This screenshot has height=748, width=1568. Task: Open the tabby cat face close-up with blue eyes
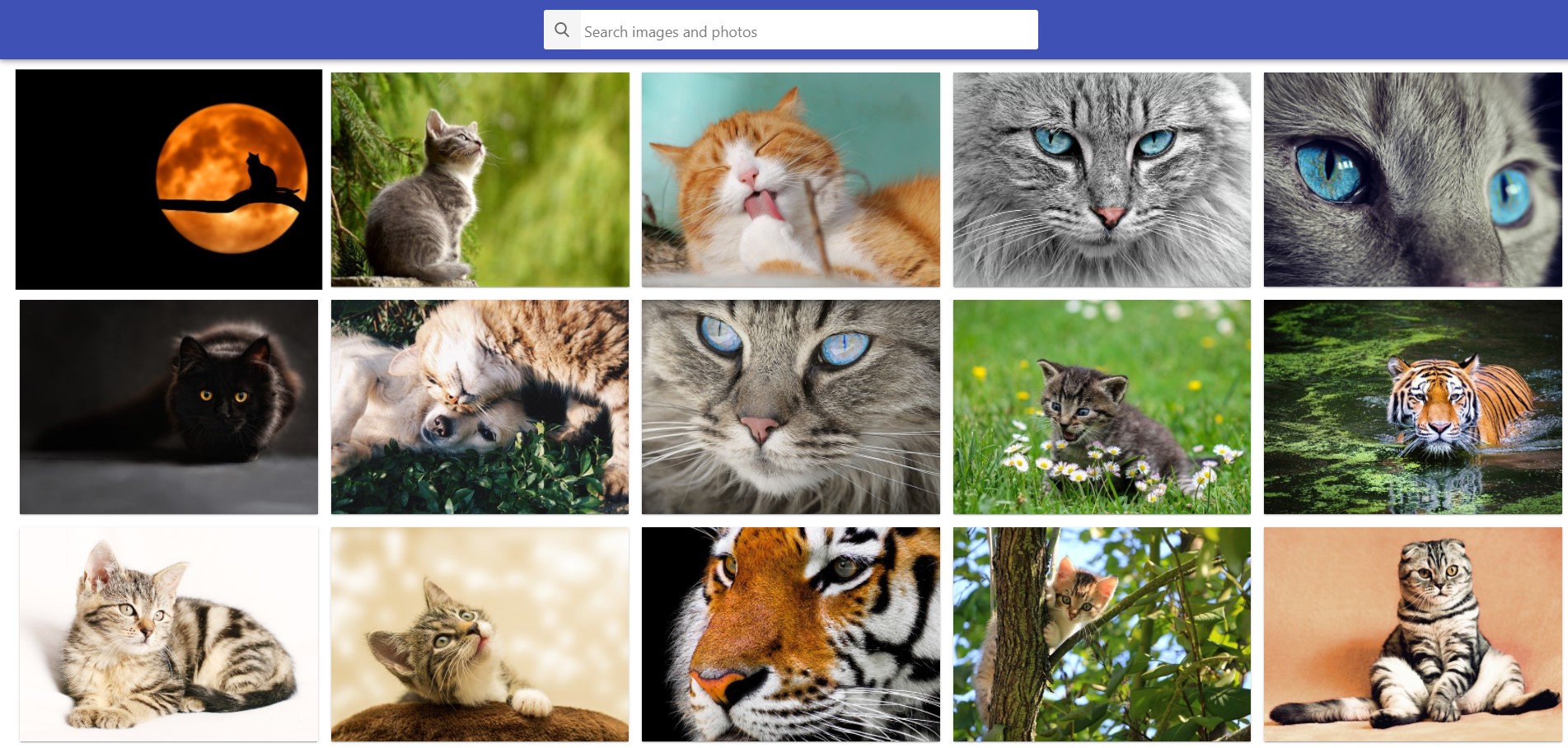791,407
